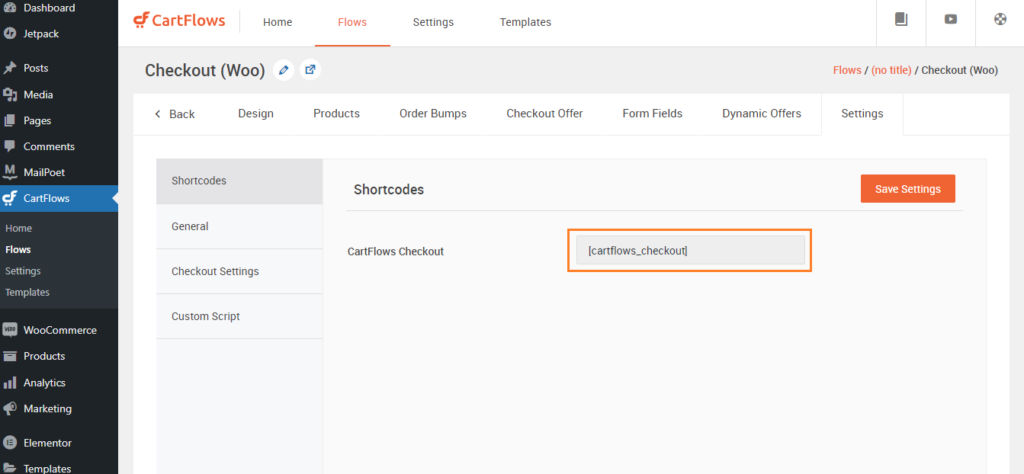
Task: Select Checkout Settings in side menu
Action: [239, 272]
